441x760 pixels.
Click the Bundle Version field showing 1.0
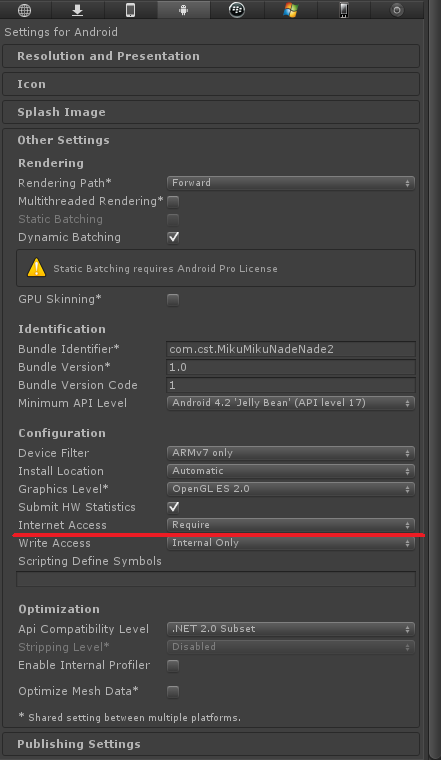[x=291, y=367]
